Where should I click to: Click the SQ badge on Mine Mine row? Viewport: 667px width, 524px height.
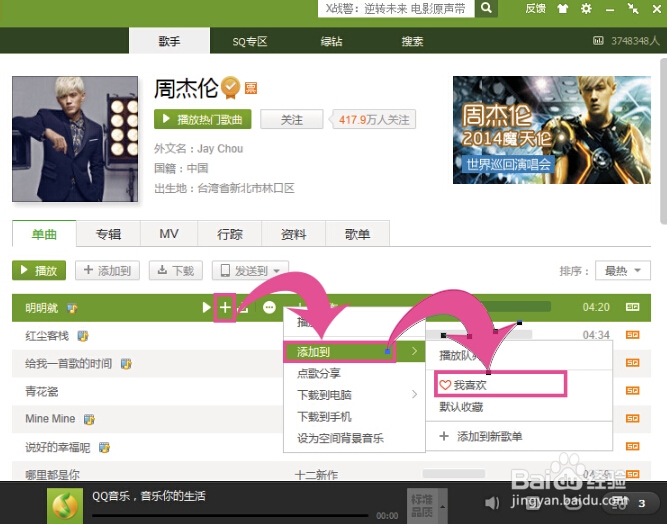633,419
